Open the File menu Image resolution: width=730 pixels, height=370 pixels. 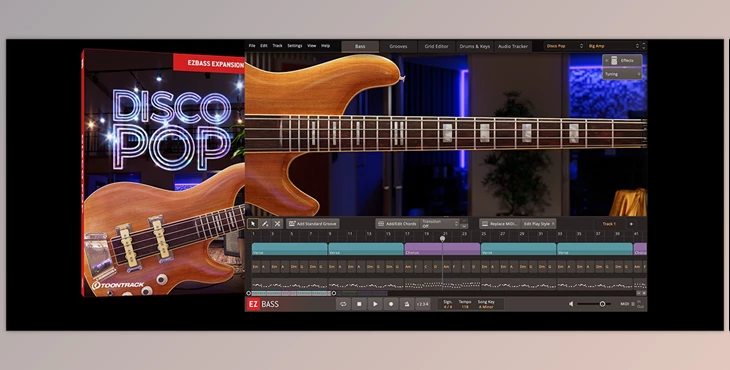[x=252, y=46]
